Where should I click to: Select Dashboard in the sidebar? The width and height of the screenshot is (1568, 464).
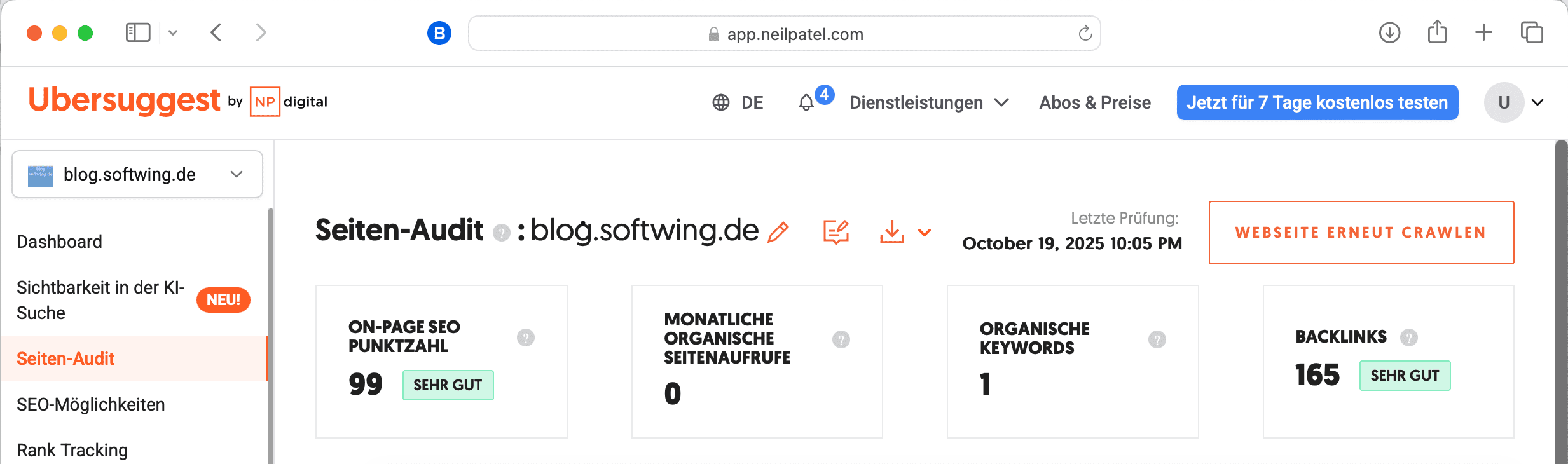click(x=59, y=242)
